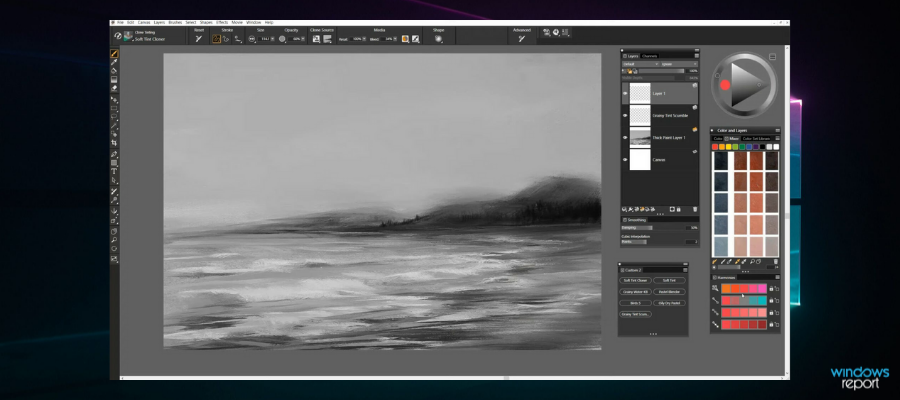Click second harmony rule icon
The image size is (900, 400).
(715, 300)
